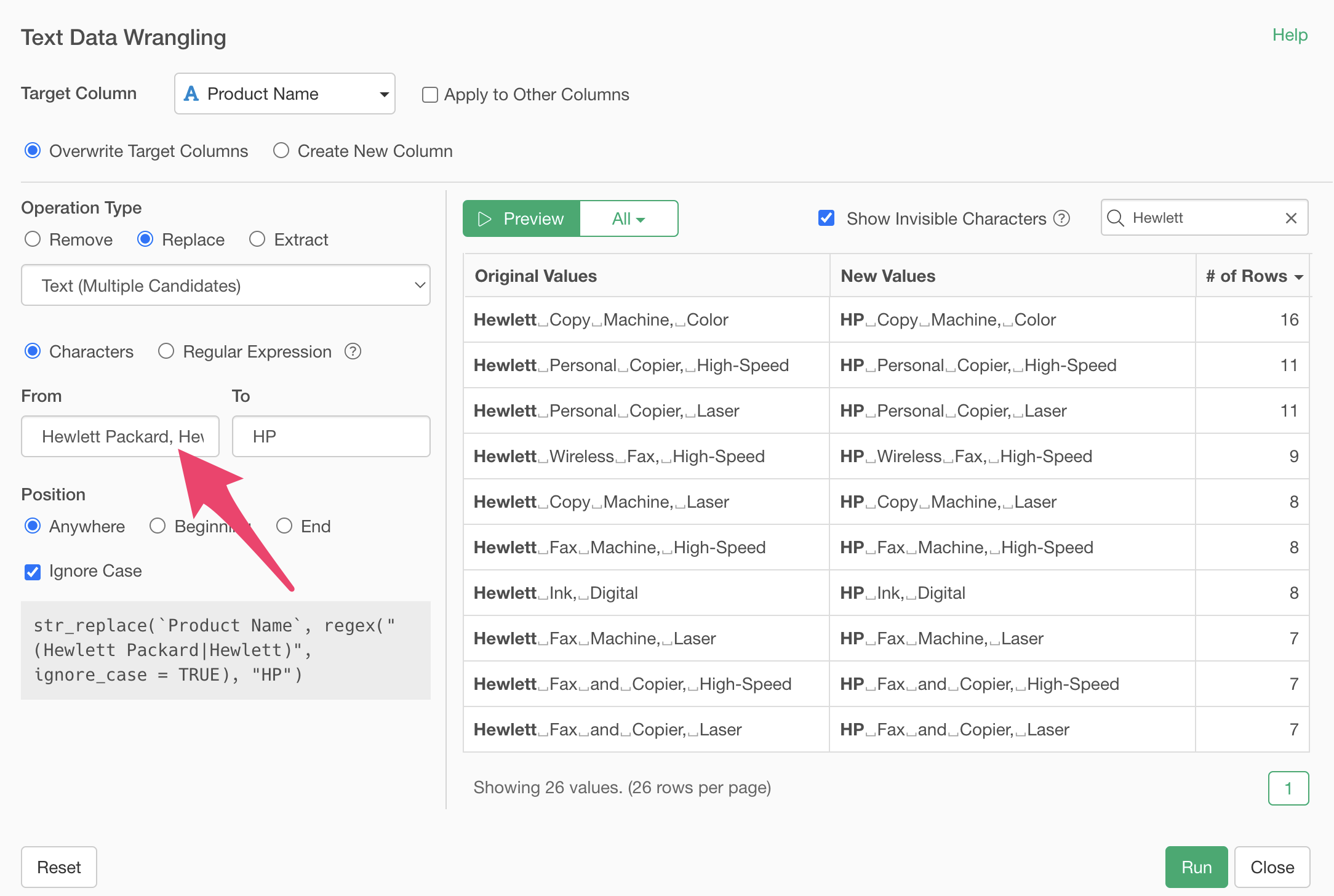1334x896 pixels.
Task: Clear the Hewlett search with X icon
Action: click(1291, 218)
